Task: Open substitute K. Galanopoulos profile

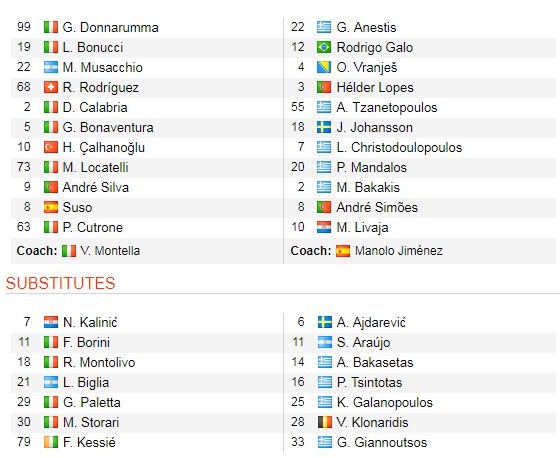Action: (x=385, y=403)
